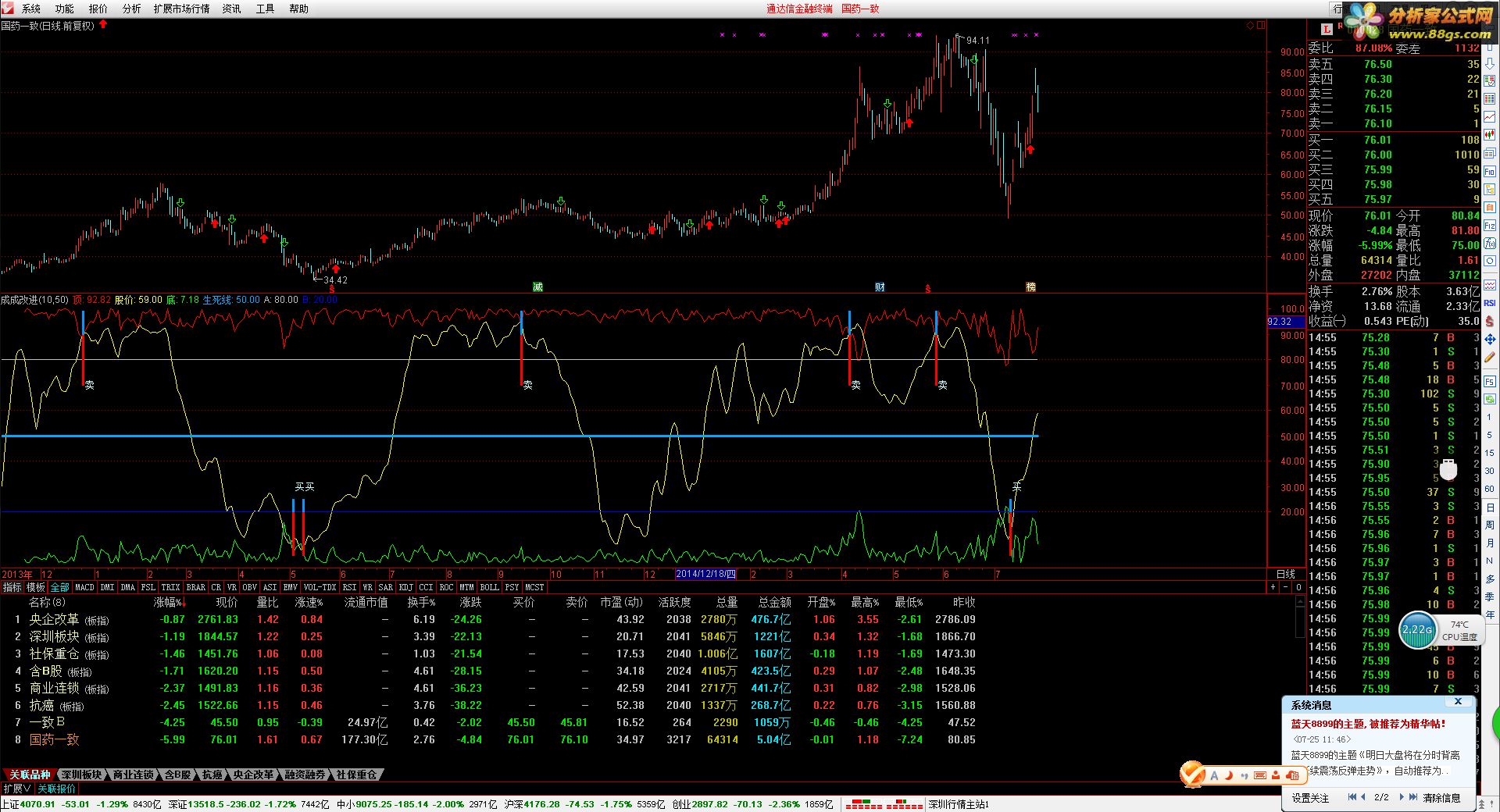This screenshot has width=1500, height=812.
Task: Open 系统 menu
Action: (31, 9)
